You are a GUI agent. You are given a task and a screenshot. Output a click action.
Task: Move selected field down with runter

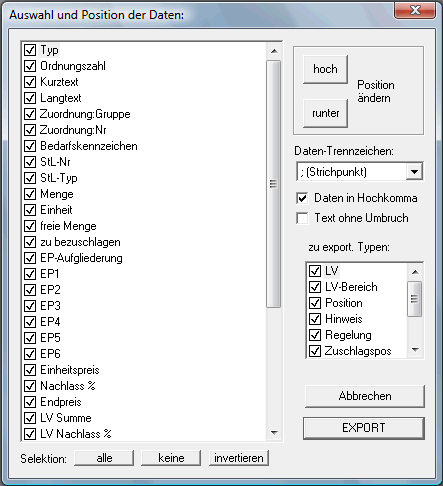click(325, 113)
